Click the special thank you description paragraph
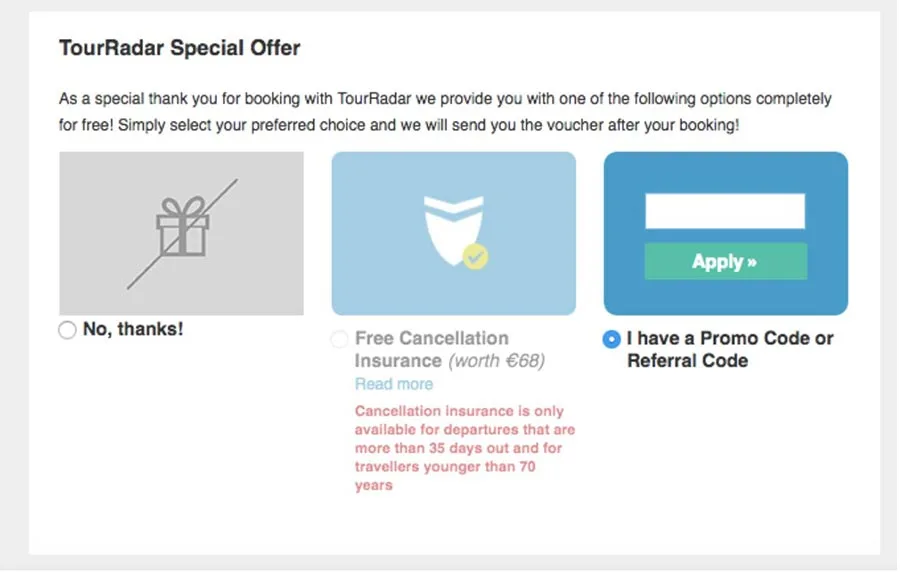Screen dimensions: 900x572 (445, 113)
